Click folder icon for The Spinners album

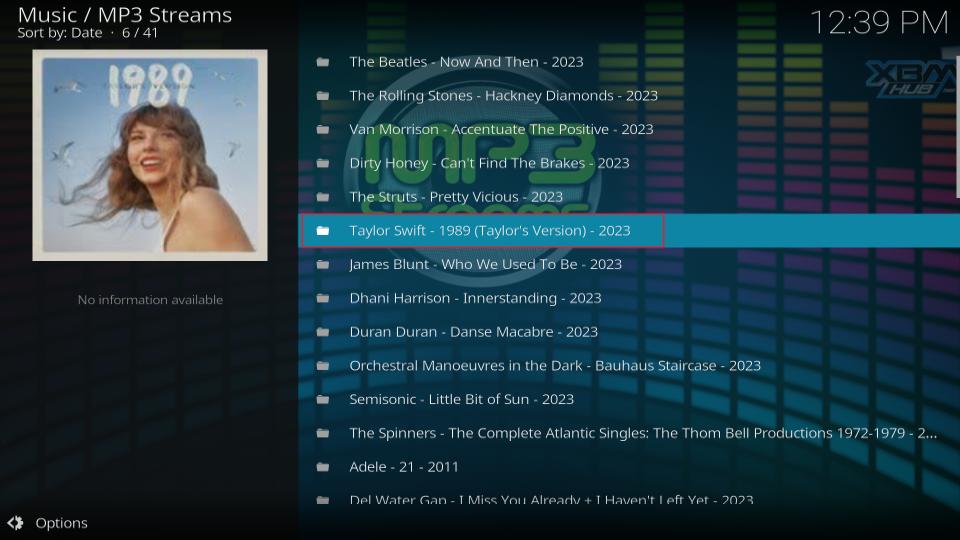click(x=323, y=433)
